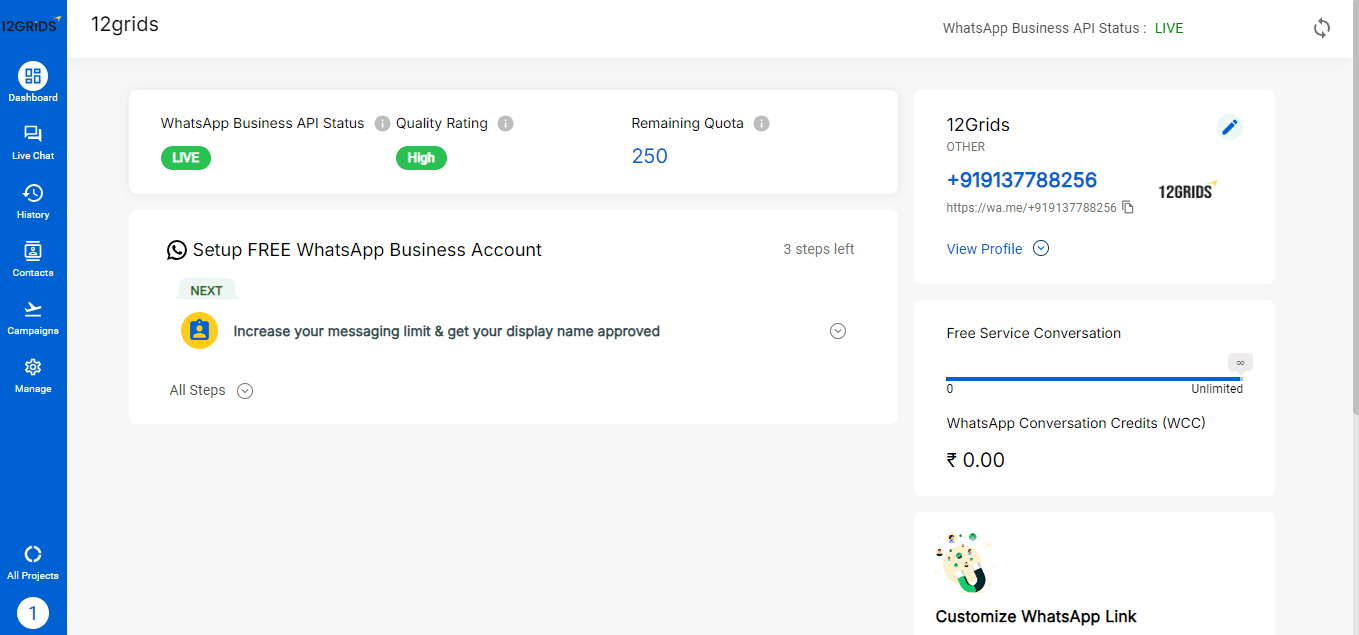Open Manage settings gear in sidebar
The image size is (1359, 635).
coord(33,375)
